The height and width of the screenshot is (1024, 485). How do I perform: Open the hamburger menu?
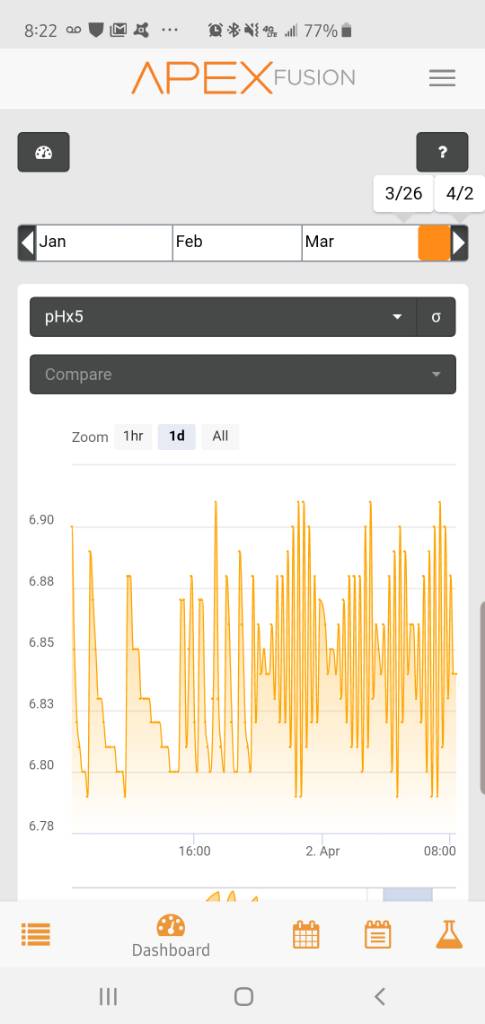pyautogui.click(x=442, y=78)
